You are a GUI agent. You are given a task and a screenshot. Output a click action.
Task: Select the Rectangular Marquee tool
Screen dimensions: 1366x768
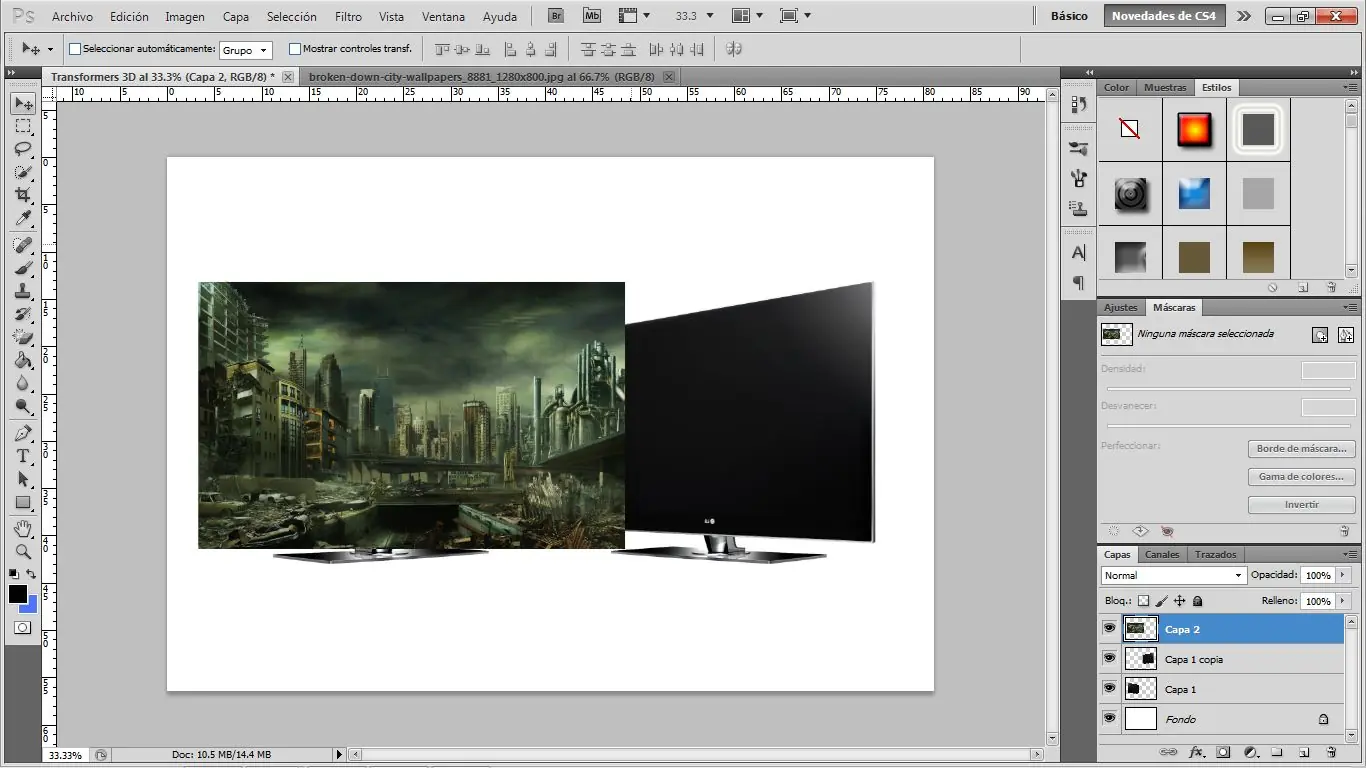[x=23, y=126]
